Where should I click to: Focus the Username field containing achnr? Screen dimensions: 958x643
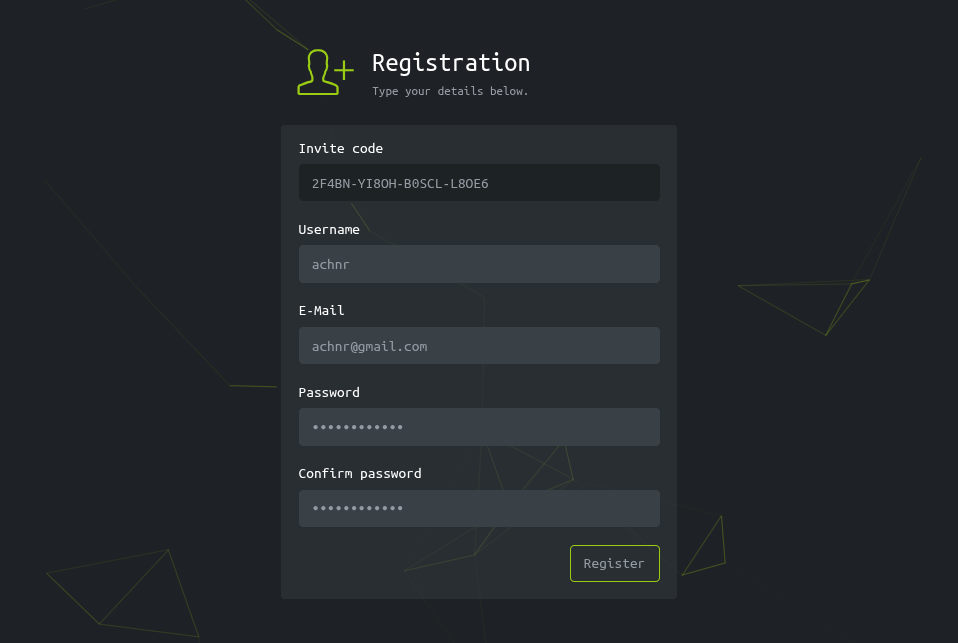(479, 264)
